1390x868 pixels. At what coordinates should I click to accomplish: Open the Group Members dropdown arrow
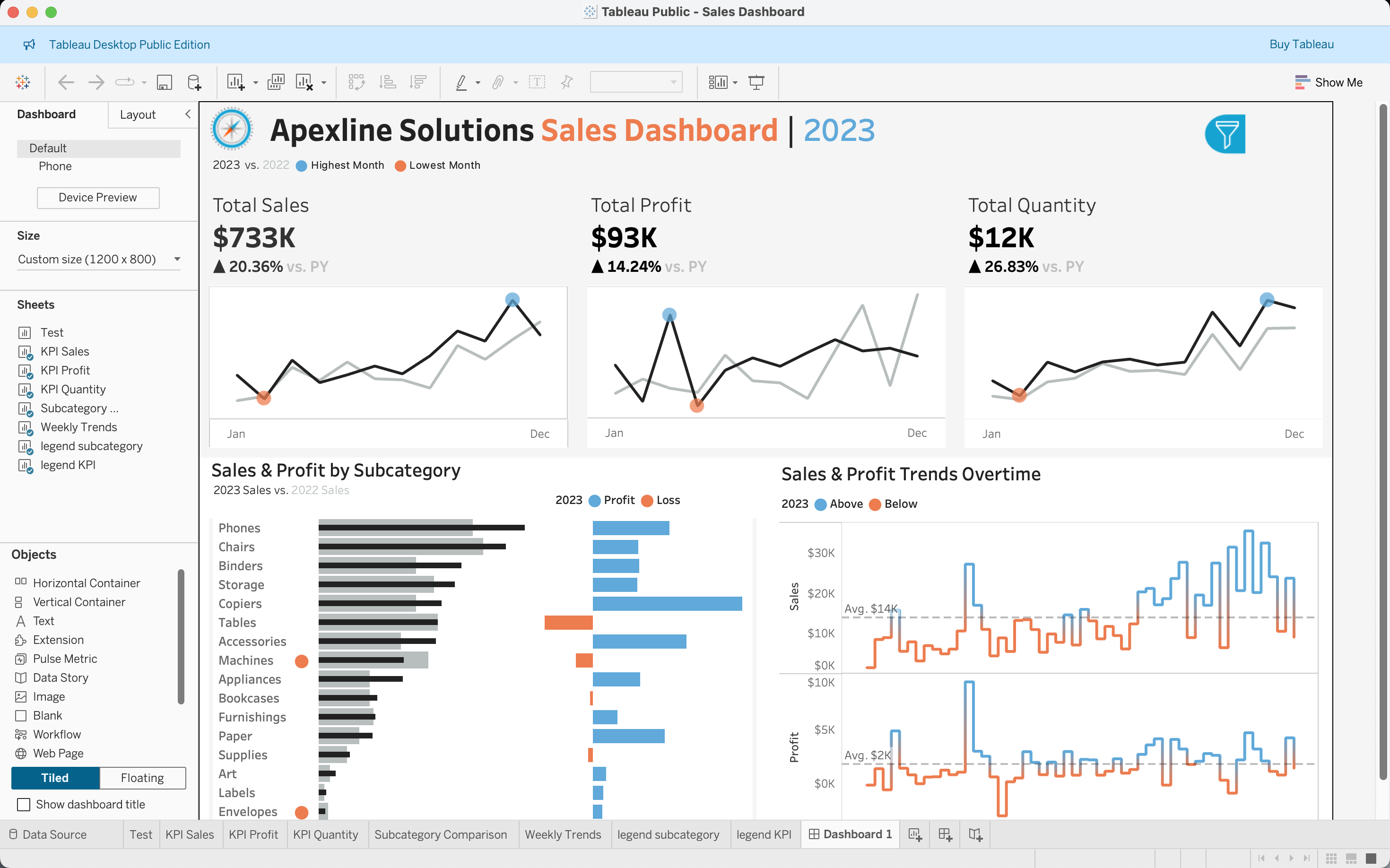click(516, 83)
